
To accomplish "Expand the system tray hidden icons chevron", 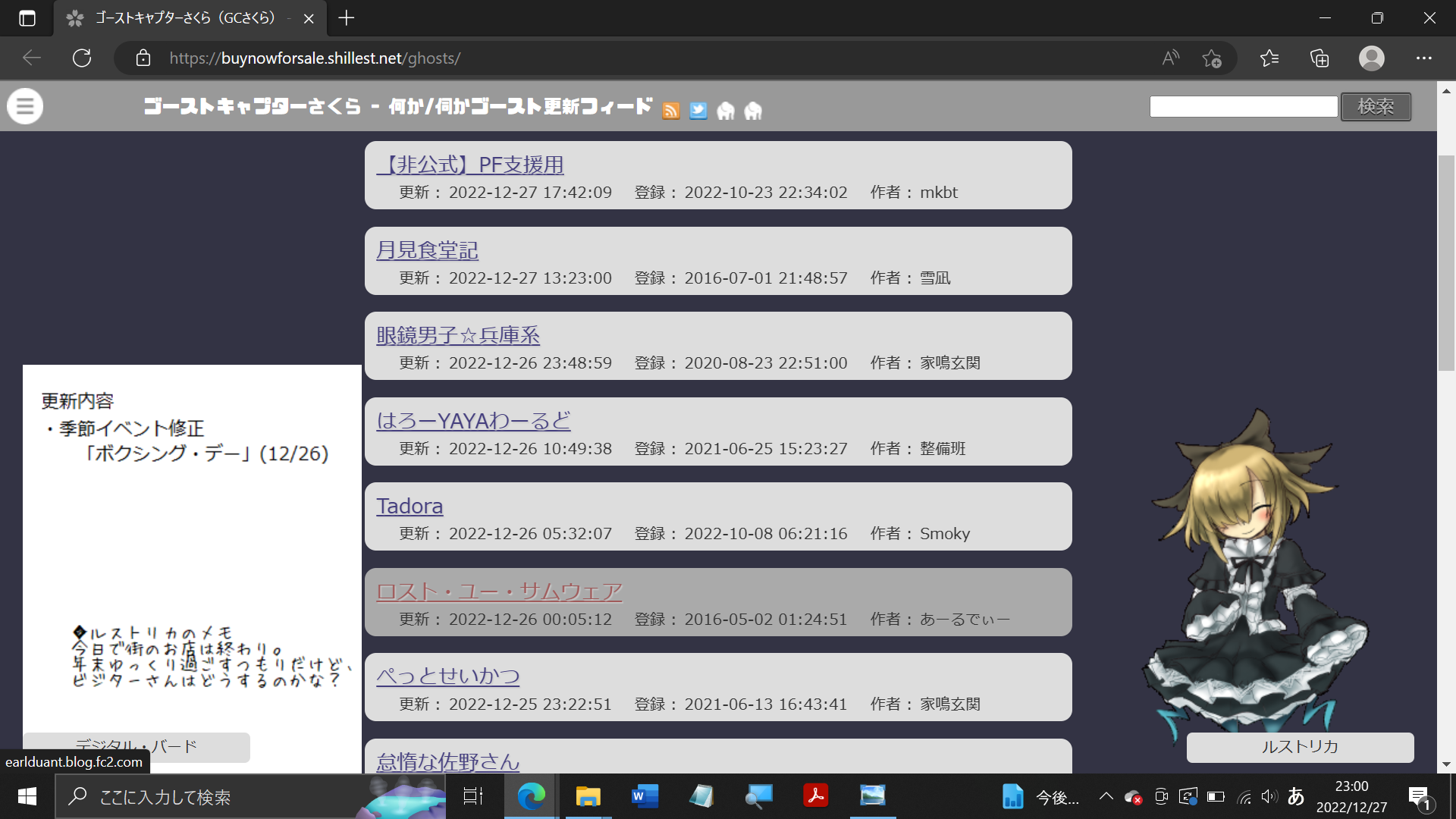I will pos(1106,796).
